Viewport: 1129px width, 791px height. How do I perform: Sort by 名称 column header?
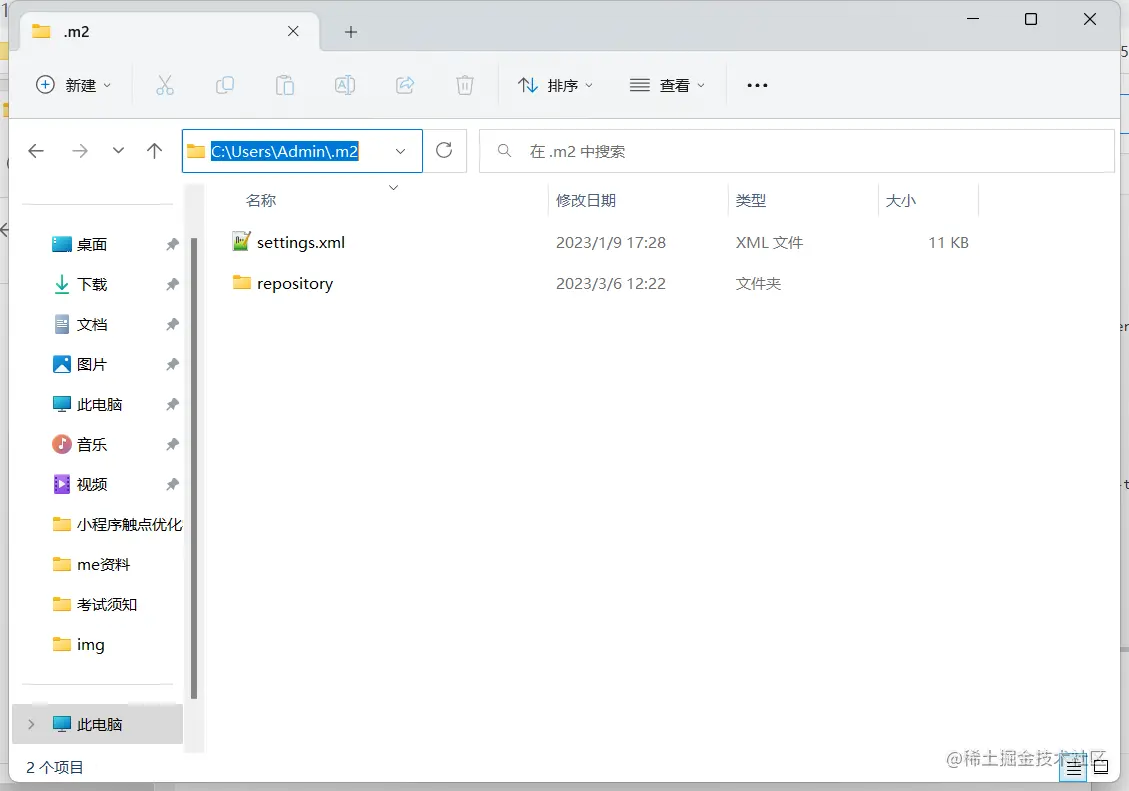tap(261, 201)
